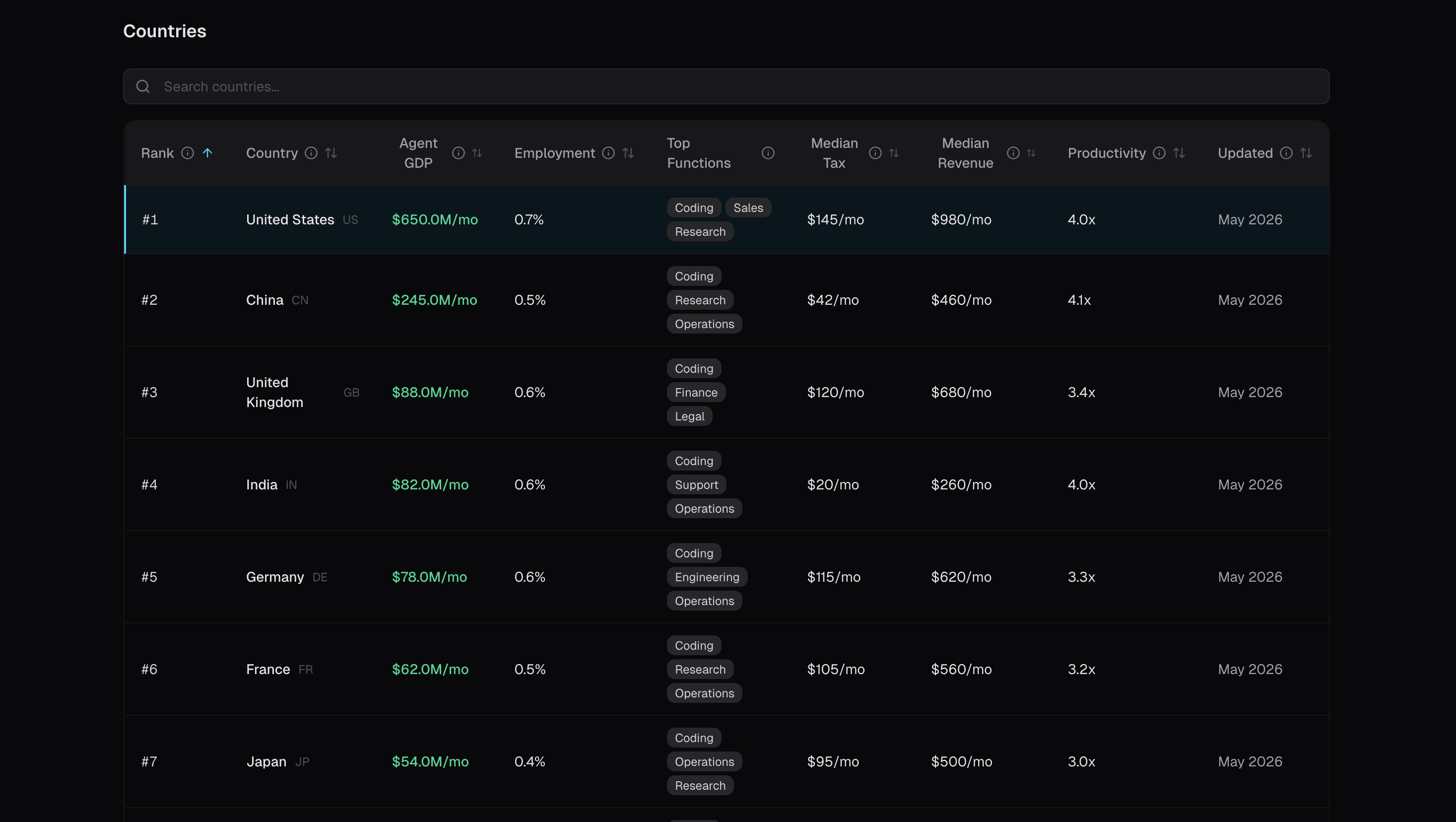Click the Productivity column header label
Screen dimensions: 1456x822
pyautogui.click(x=1107, y=153)
